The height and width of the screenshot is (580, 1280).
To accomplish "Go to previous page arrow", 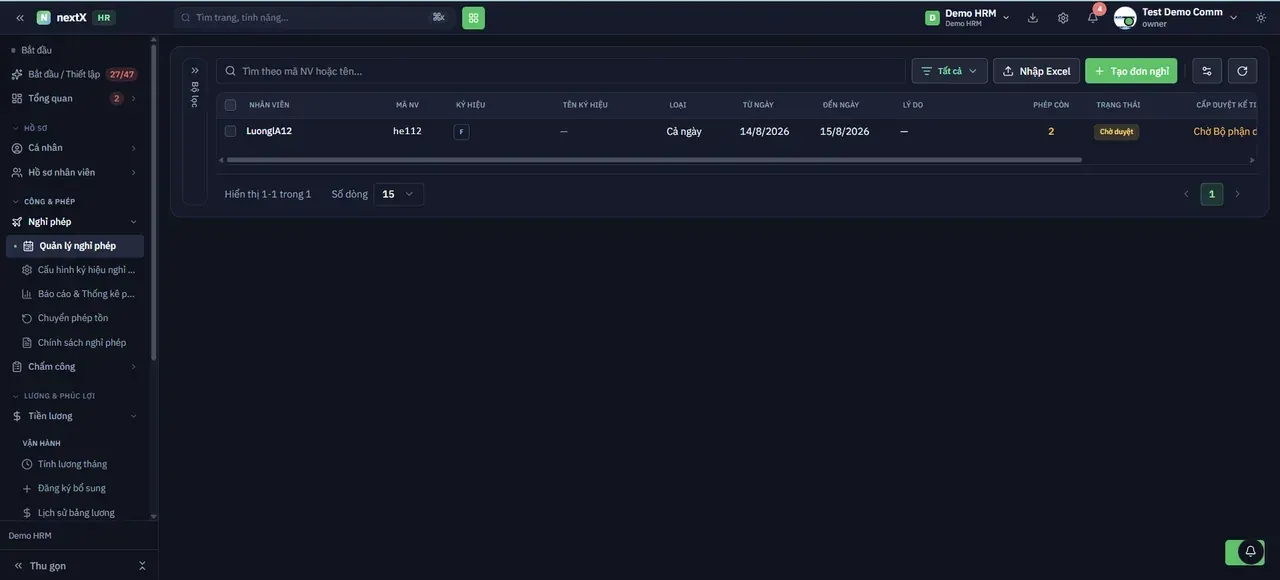I will click(x=1186, y=194).
